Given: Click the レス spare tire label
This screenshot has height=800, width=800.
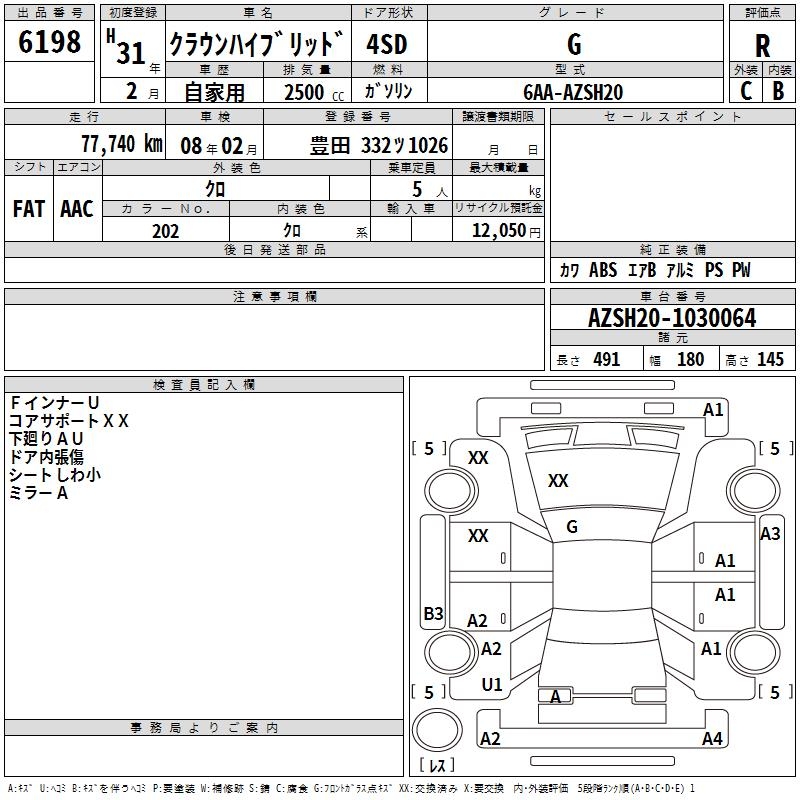Looking at the screenshot, I should pyautogui.click(x=437, y=764).
